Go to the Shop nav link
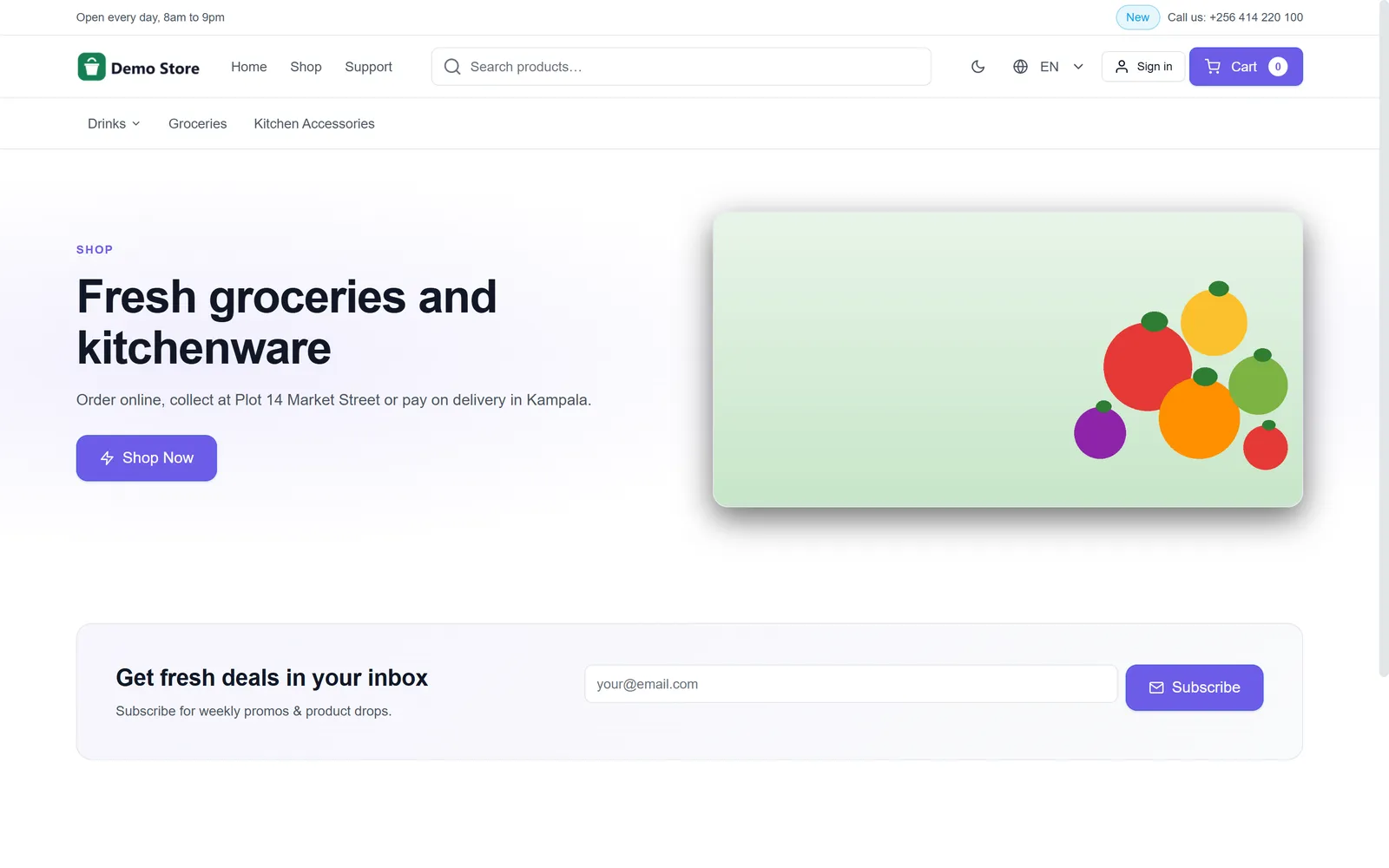Image resolution: width=1389 pixels, height=868 pixels. click(x=306, y=67)
